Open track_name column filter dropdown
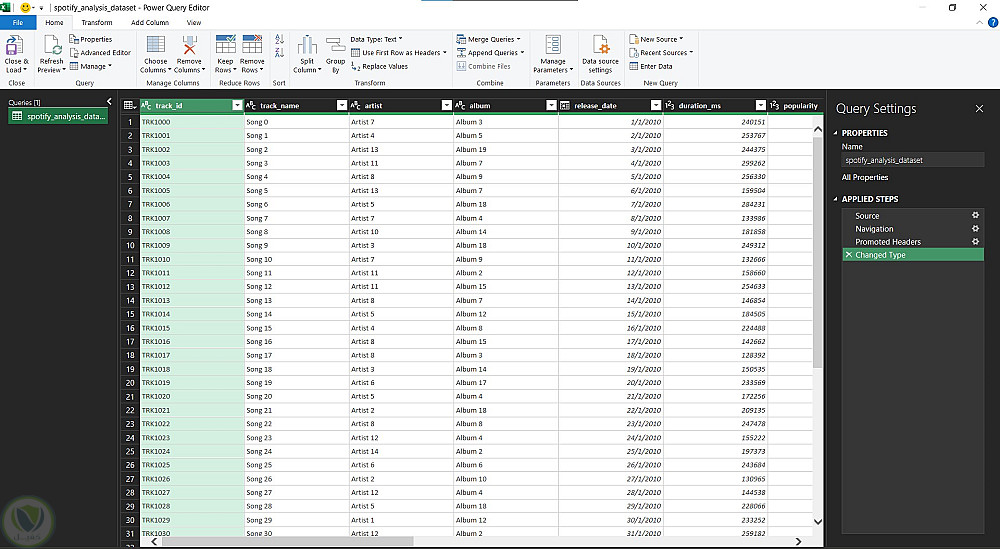The height and width of the screenshot is (549, 1000). pyautogui.click(x=342, y=105)
